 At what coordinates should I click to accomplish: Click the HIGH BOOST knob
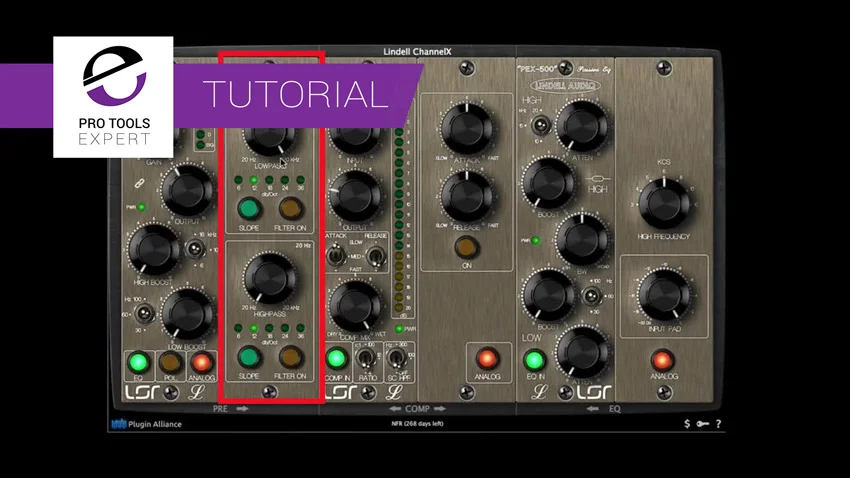tap(154, 250)
